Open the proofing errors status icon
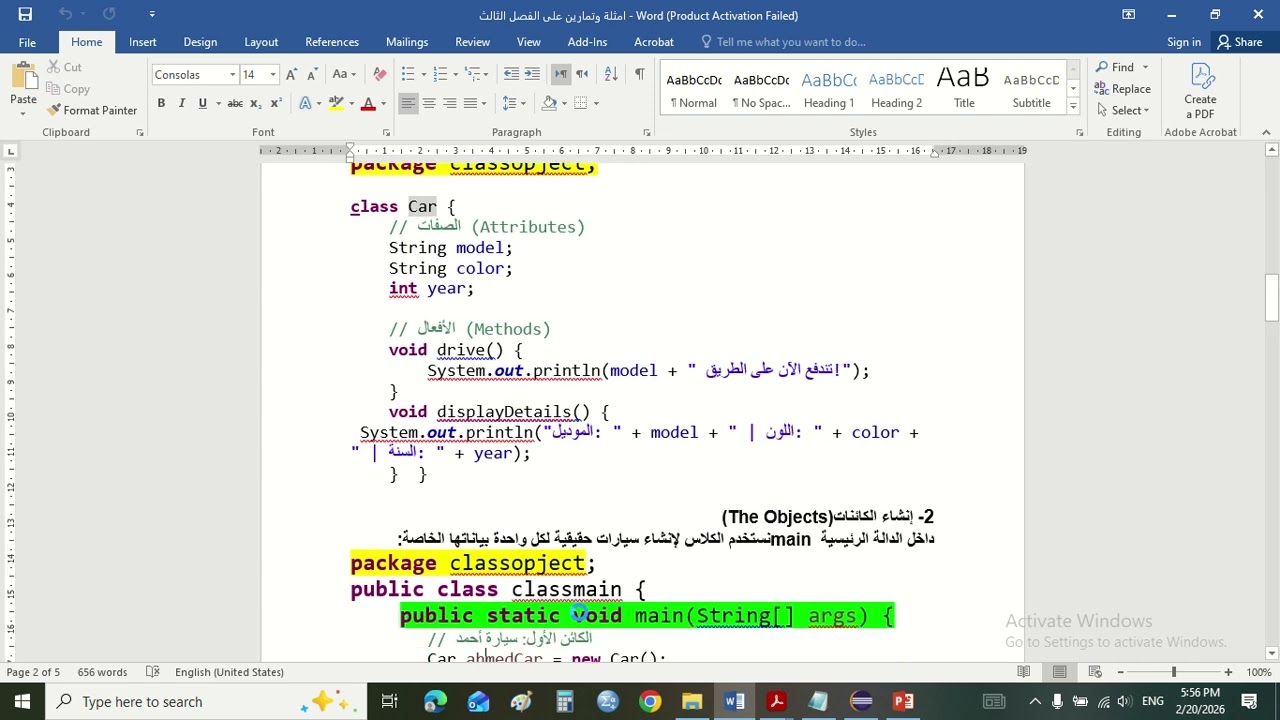 (153, 672)
